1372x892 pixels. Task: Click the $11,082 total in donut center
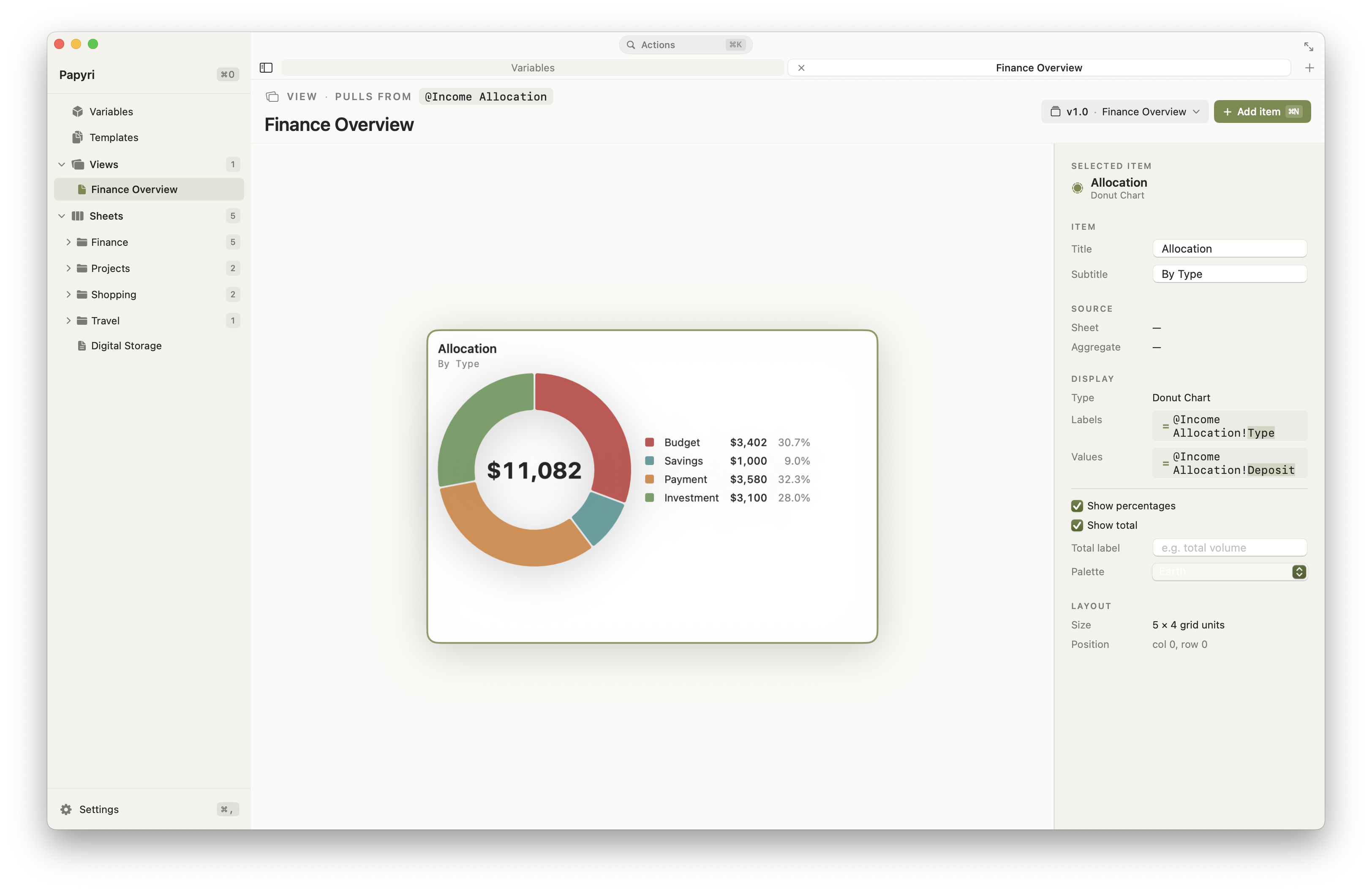(x=534, y=470)
